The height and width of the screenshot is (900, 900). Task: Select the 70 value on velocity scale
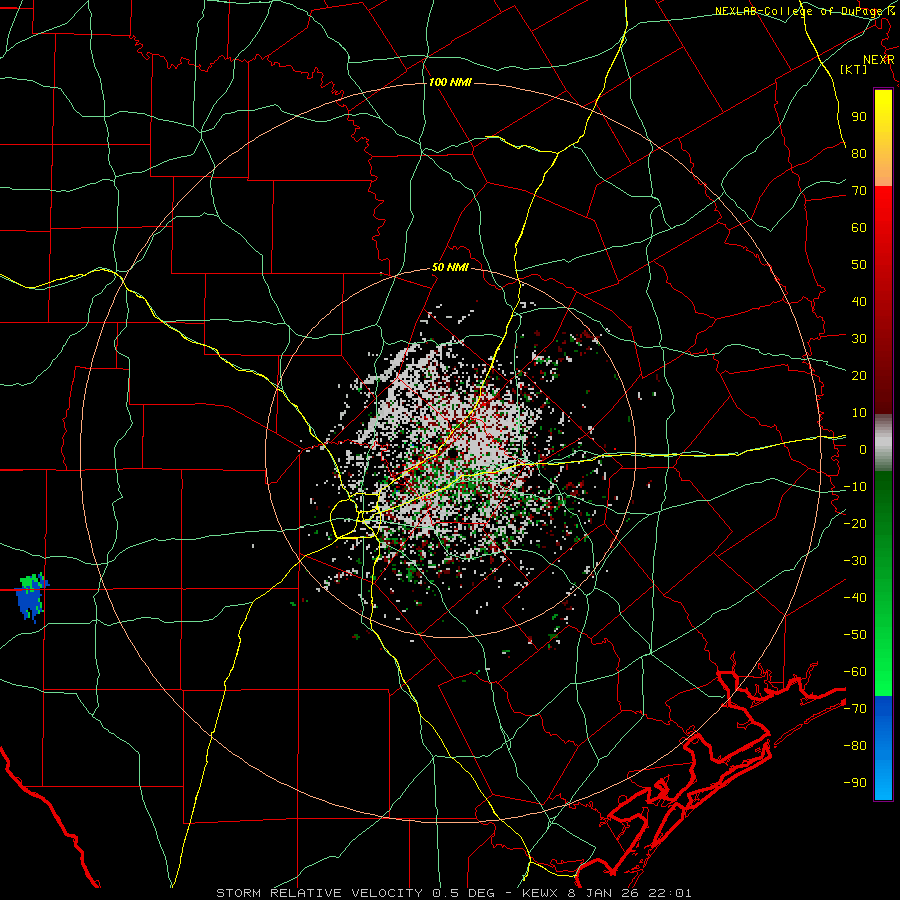(859, 191)
